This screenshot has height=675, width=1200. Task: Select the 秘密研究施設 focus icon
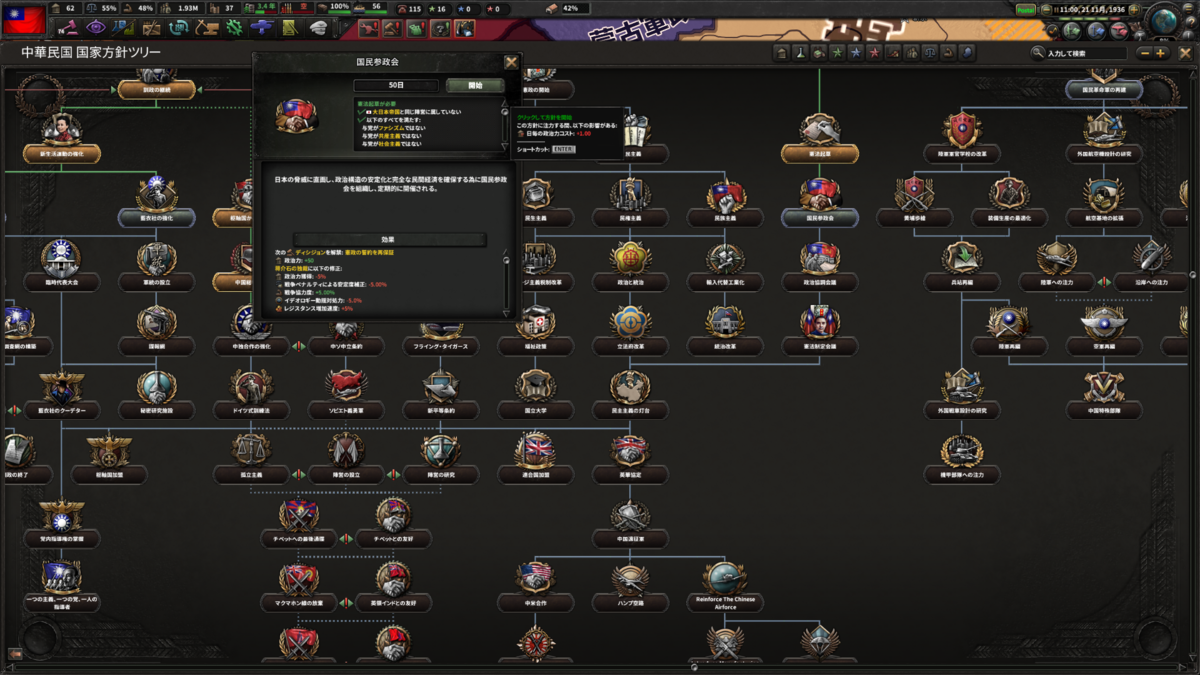click(x=156, y=386)
